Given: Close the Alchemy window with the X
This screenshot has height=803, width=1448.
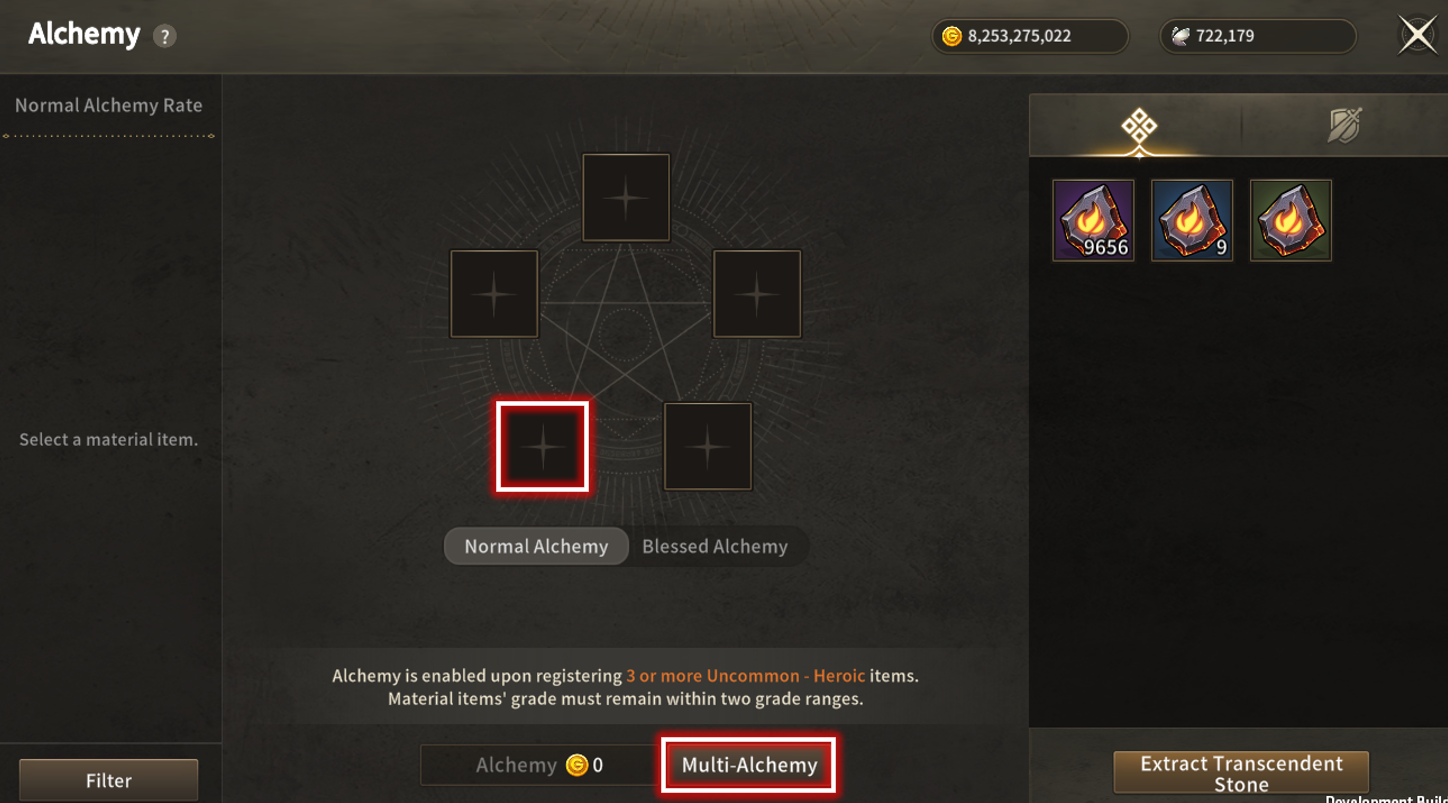Looking at the screenshot, I should (x=1417, y=35).
